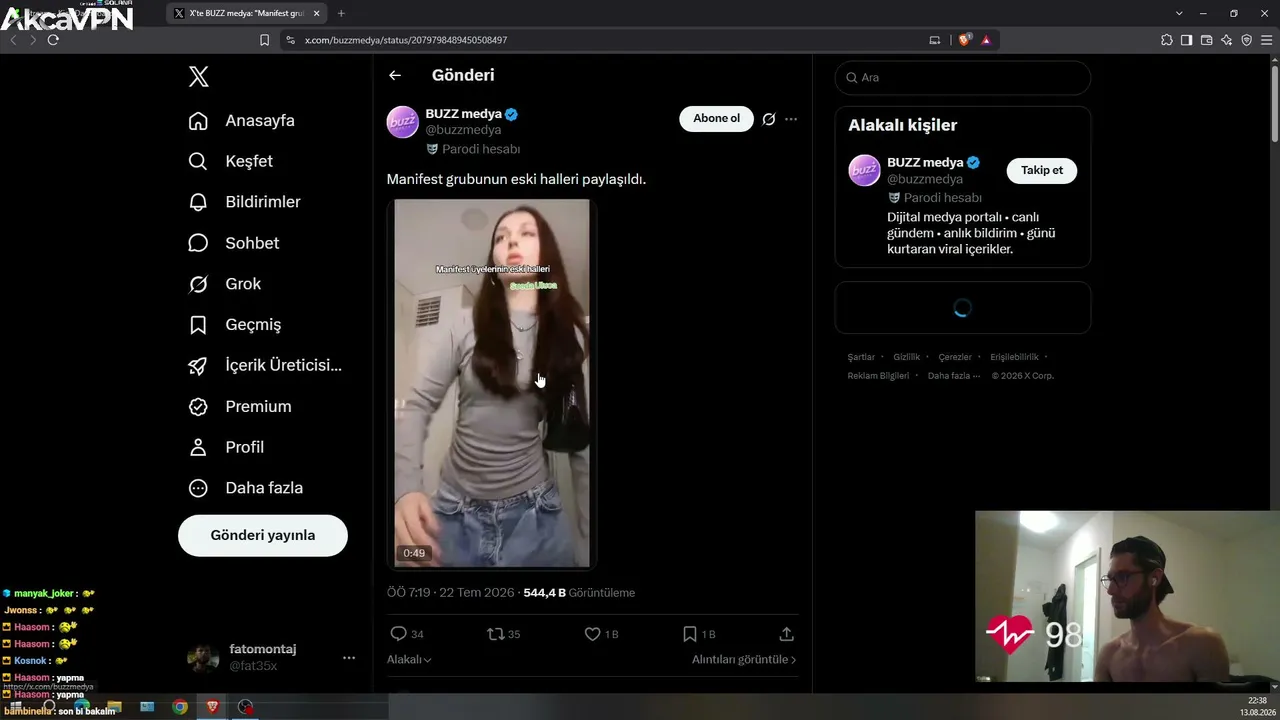Open the OBS icon in the taskbar
The height and width of the screenshot is (720, 1280).
click(x=246, y=707)
